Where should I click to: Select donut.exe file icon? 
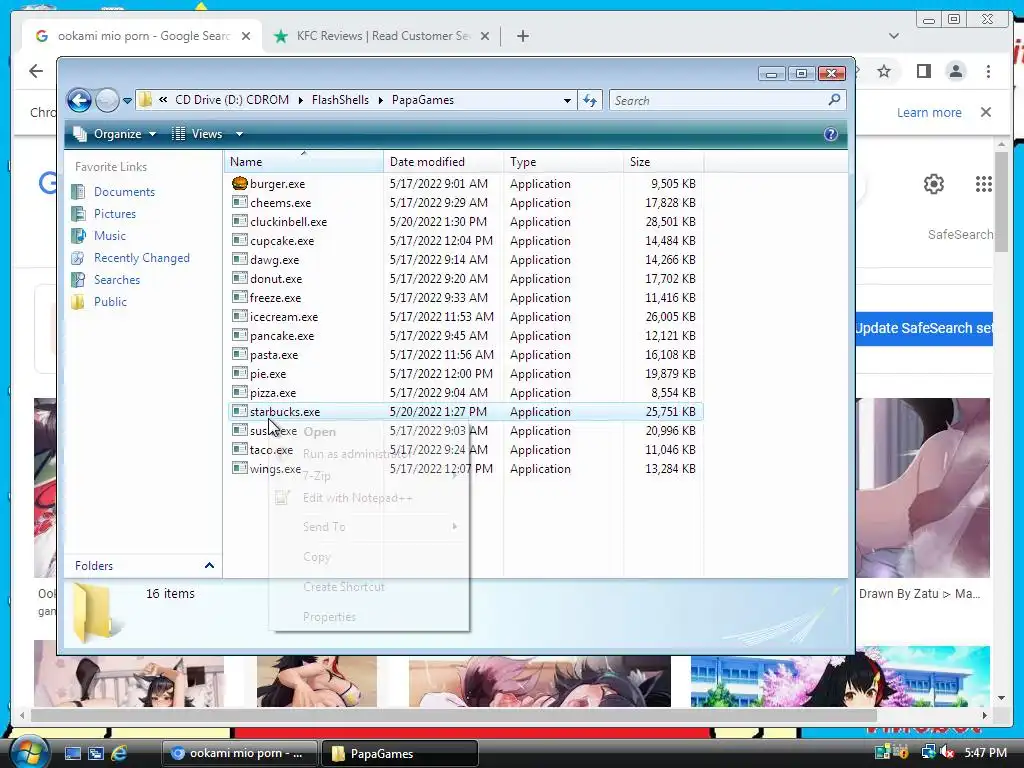click(x=240, y=278)
